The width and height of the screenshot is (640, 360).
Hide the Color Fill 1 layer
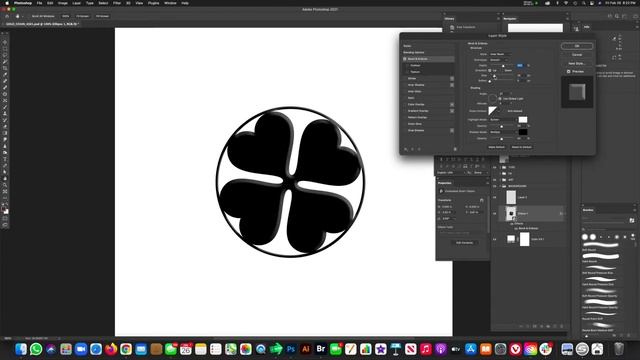coord(495,239)
